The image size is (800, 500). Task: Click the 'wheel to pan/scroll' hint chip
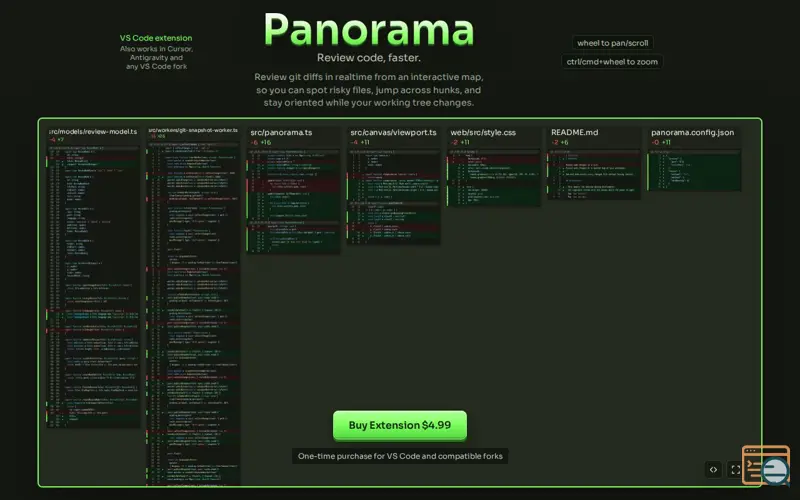[613, 43]
